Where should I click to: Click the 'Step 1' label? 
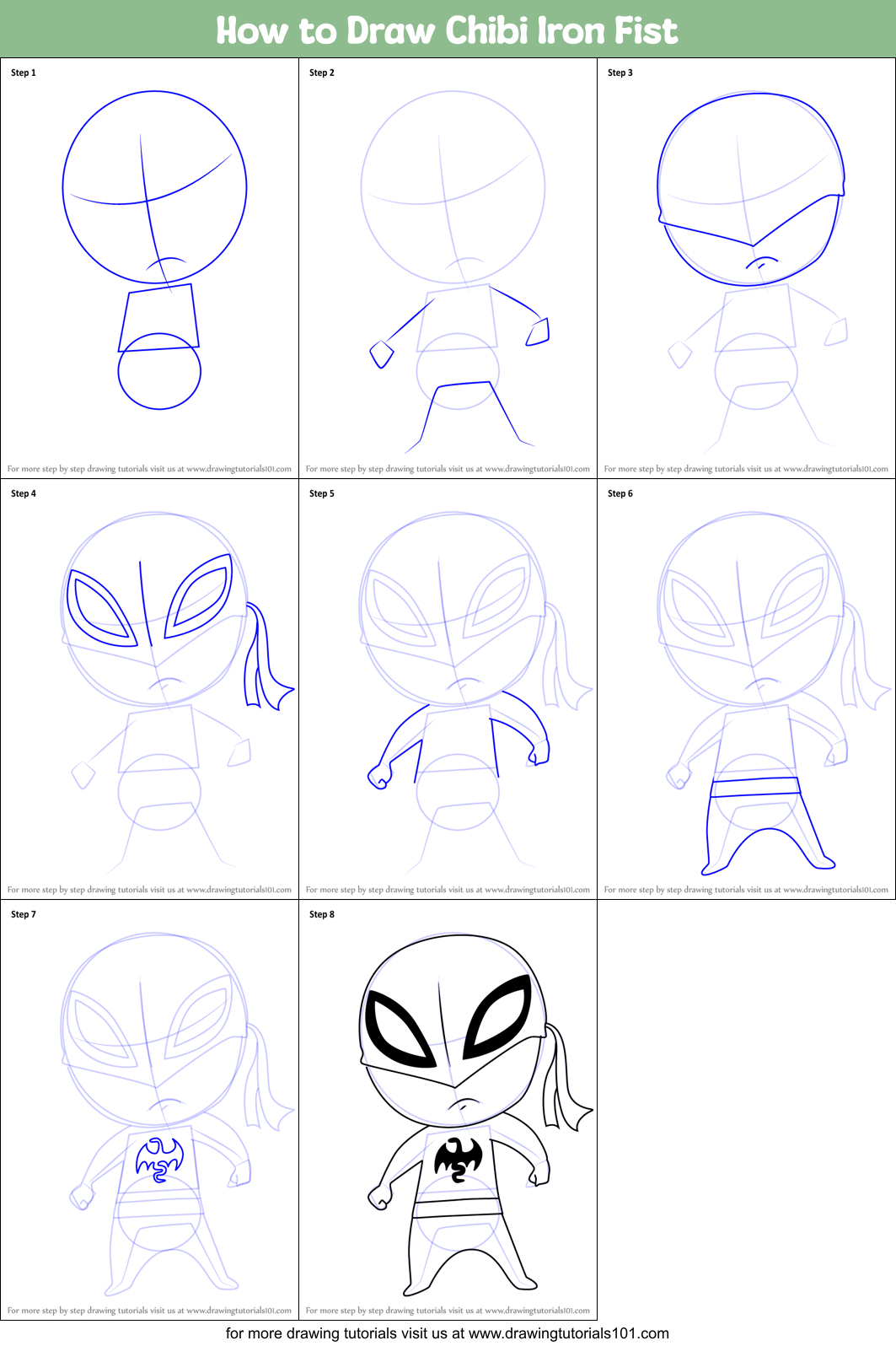[x=24, y=73]
